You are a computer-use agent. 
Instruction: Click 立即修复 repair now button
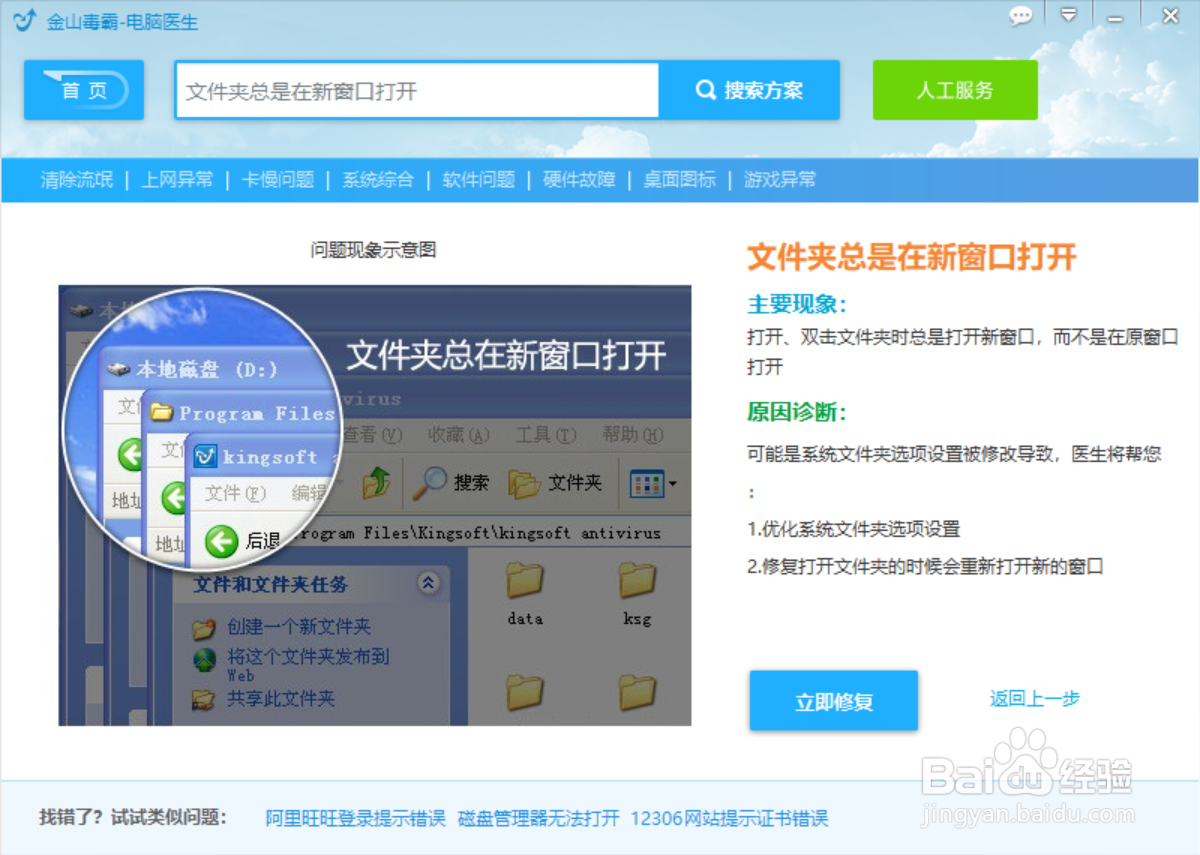(834, 701)
